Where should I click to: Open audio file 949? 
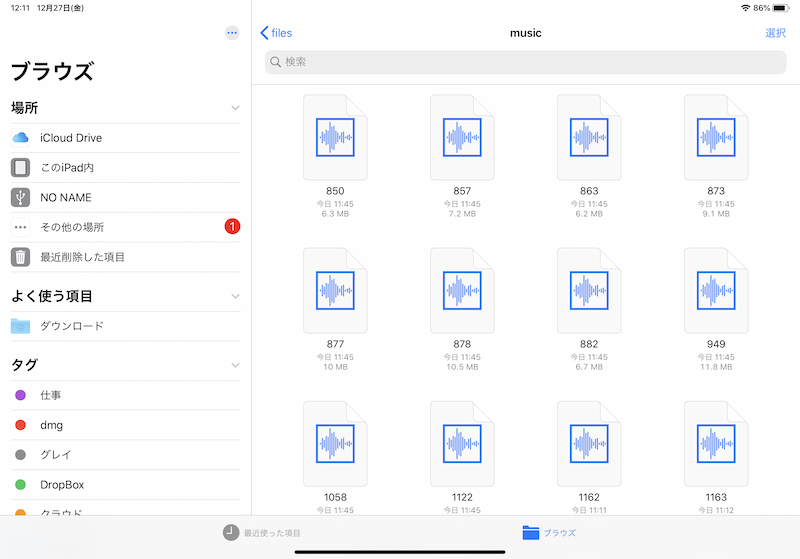(x=716, y=290)
